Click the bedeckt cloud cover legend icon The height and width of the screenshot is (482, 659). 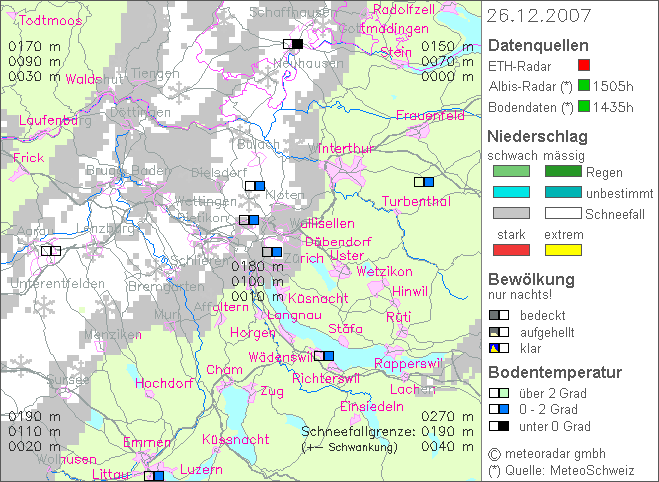[x=499, y=315]
